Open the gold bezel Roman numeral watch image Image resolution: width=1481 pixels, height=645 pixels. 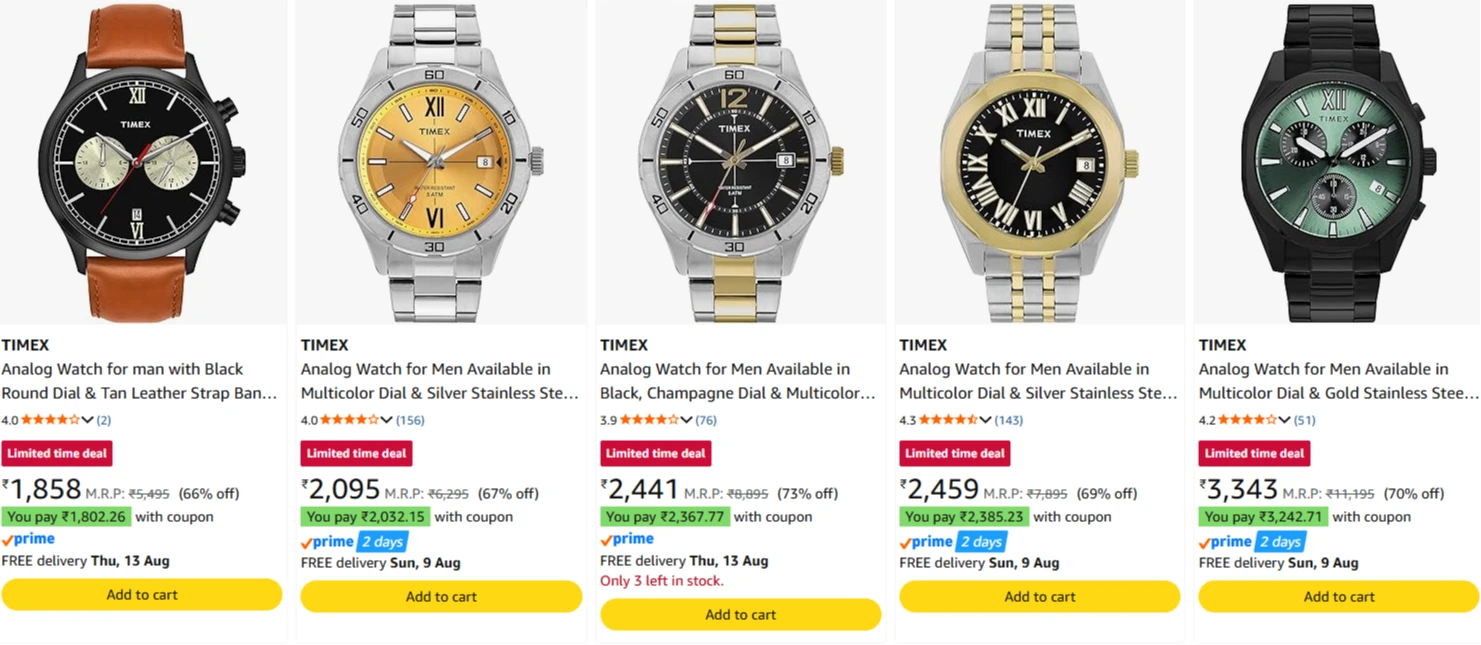click(x=1040, y=162)
